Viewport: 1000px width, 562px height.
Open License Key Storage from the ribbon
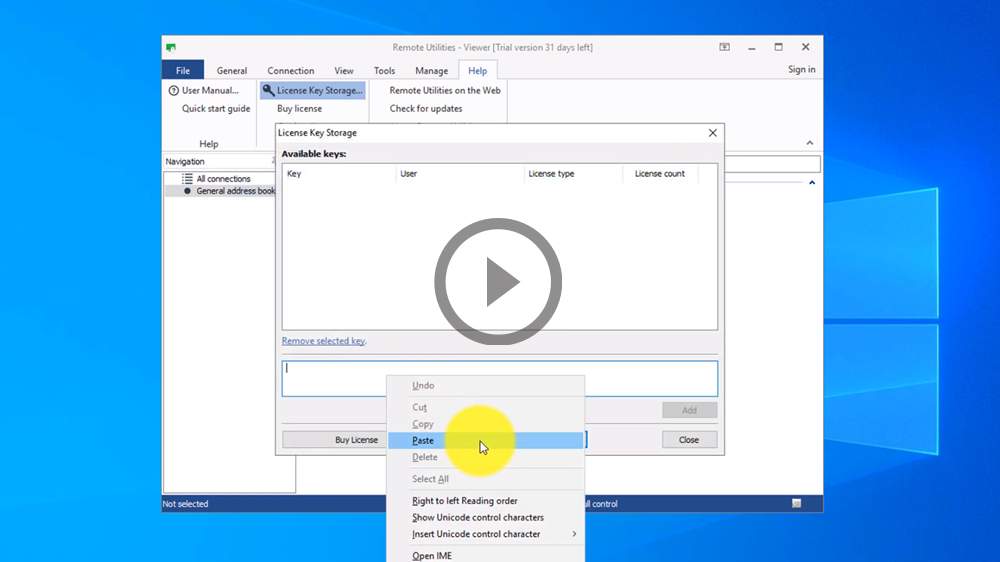[312, 91]
